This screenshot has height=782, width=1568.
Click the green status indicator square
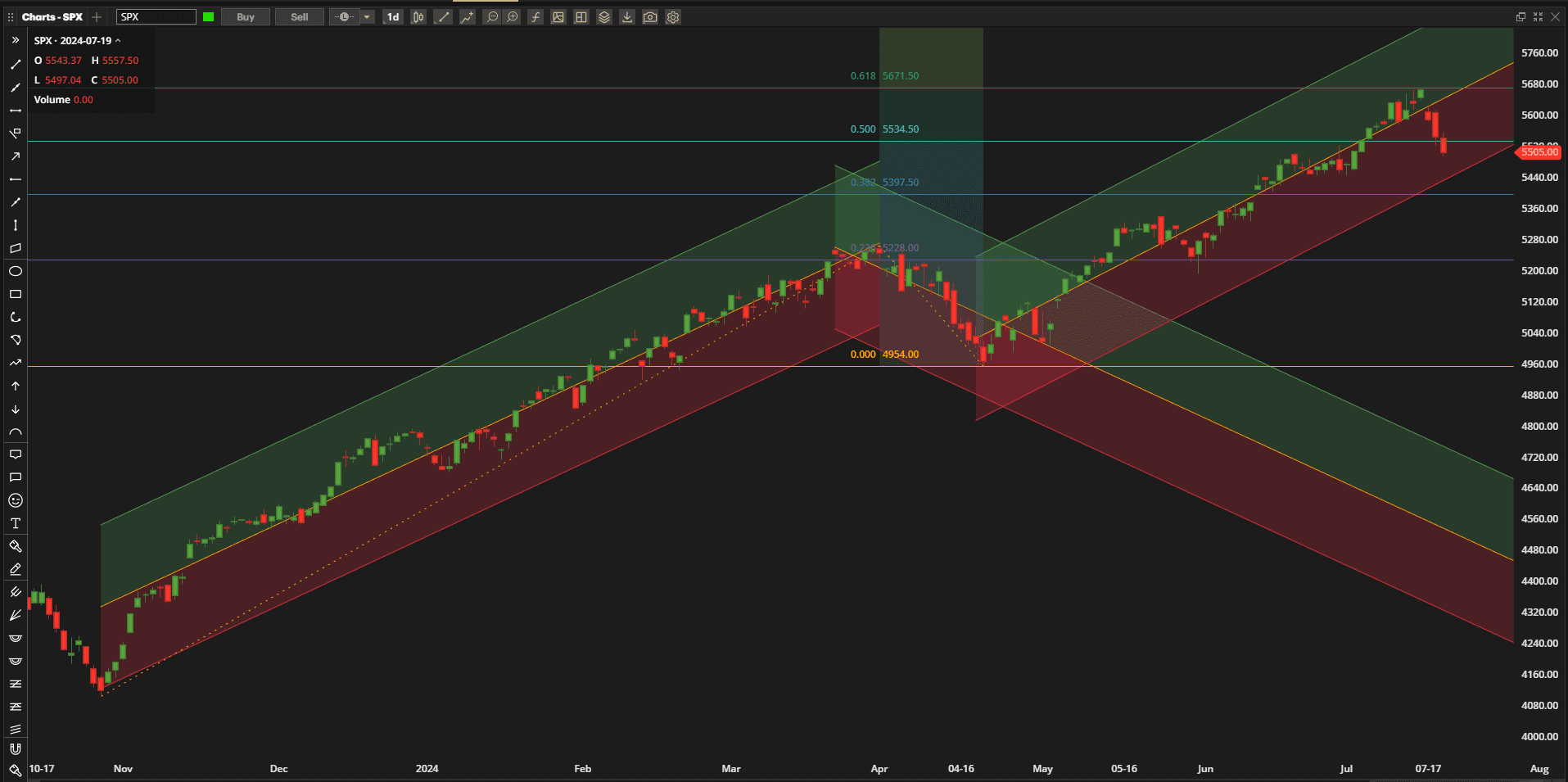click(x=209, y=17)
